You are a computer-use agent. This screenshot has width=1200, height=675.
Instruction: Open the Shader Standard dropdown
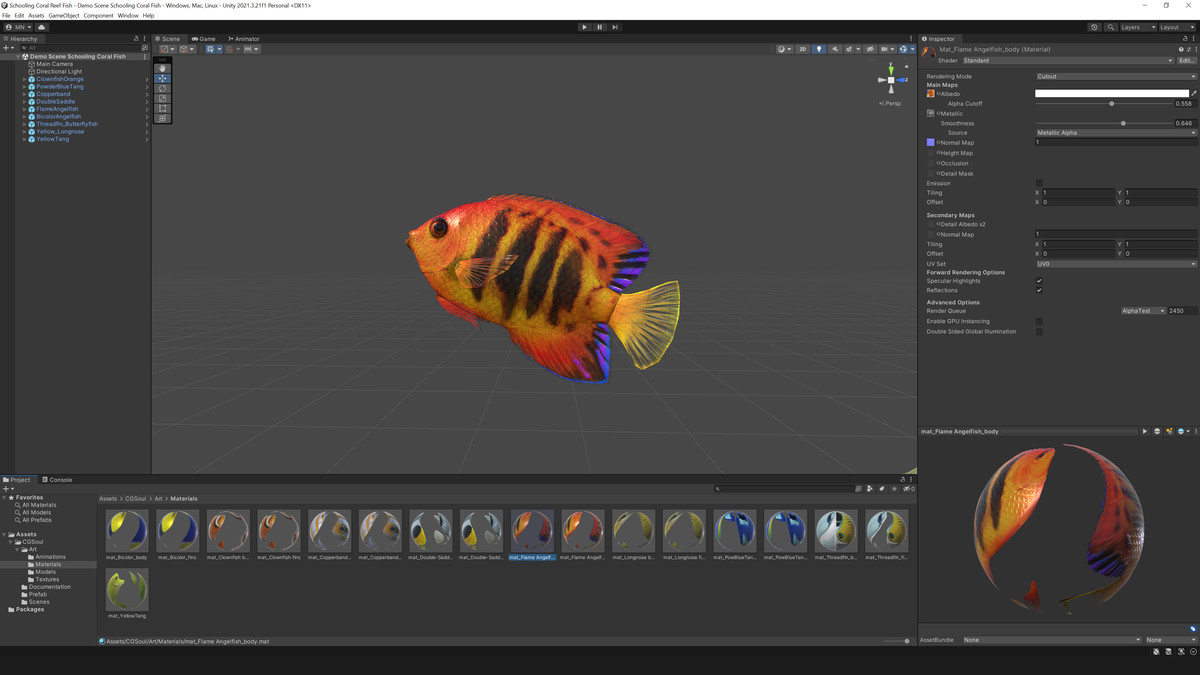pyautogui.click(x=1068, y=60)
